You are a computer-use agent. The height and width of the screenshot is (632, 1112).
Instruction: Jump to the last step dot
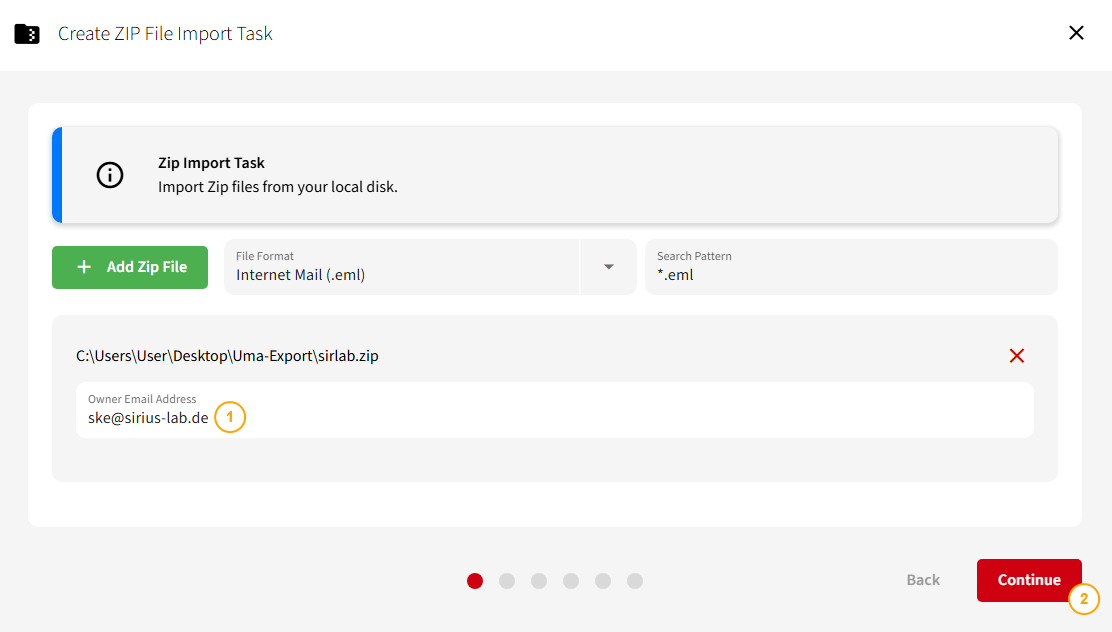635,581
